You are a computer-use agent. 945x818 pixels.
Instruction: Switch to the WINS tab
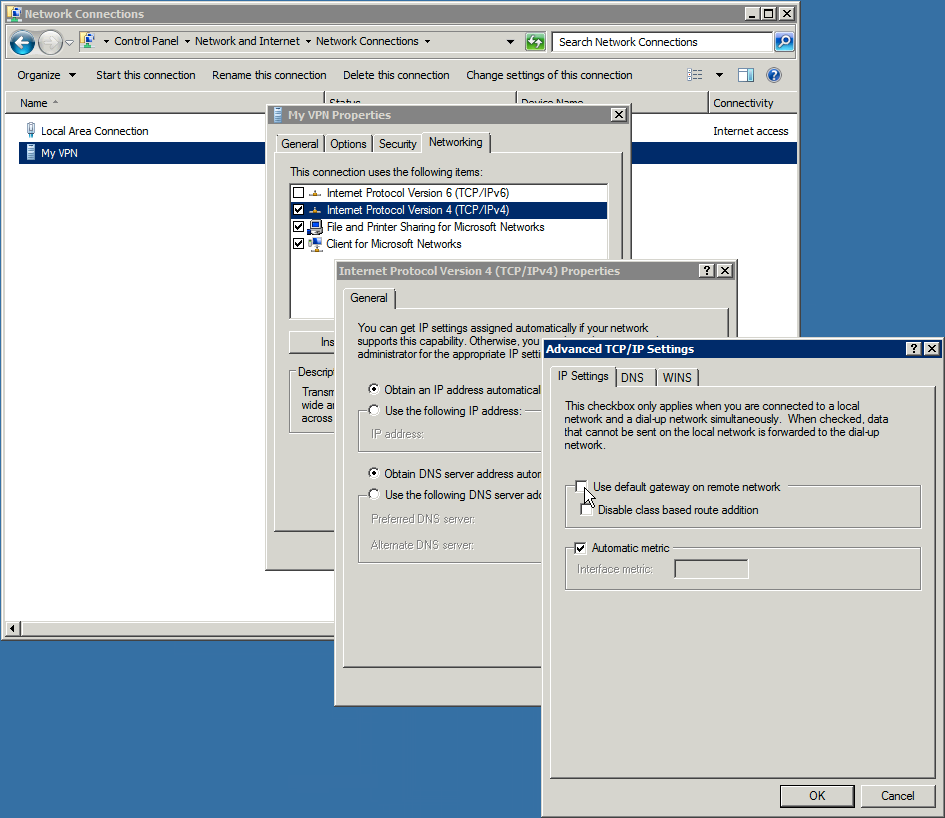(x=677, y=377)
